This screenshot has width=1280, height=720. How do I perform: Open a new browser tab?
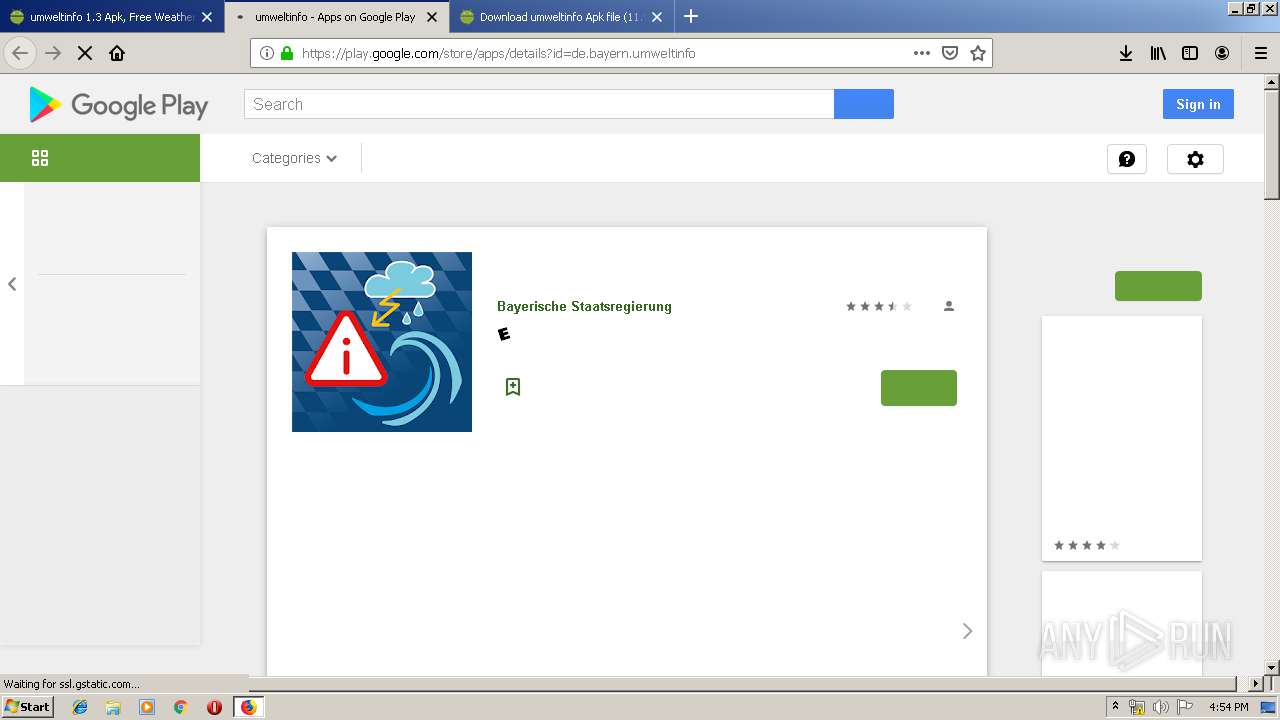[691, 16]
